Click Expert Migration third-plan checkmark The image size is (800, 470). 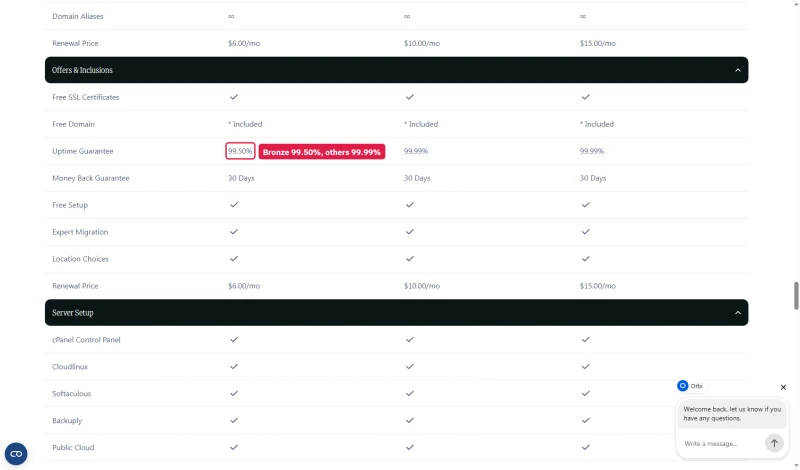585,232
